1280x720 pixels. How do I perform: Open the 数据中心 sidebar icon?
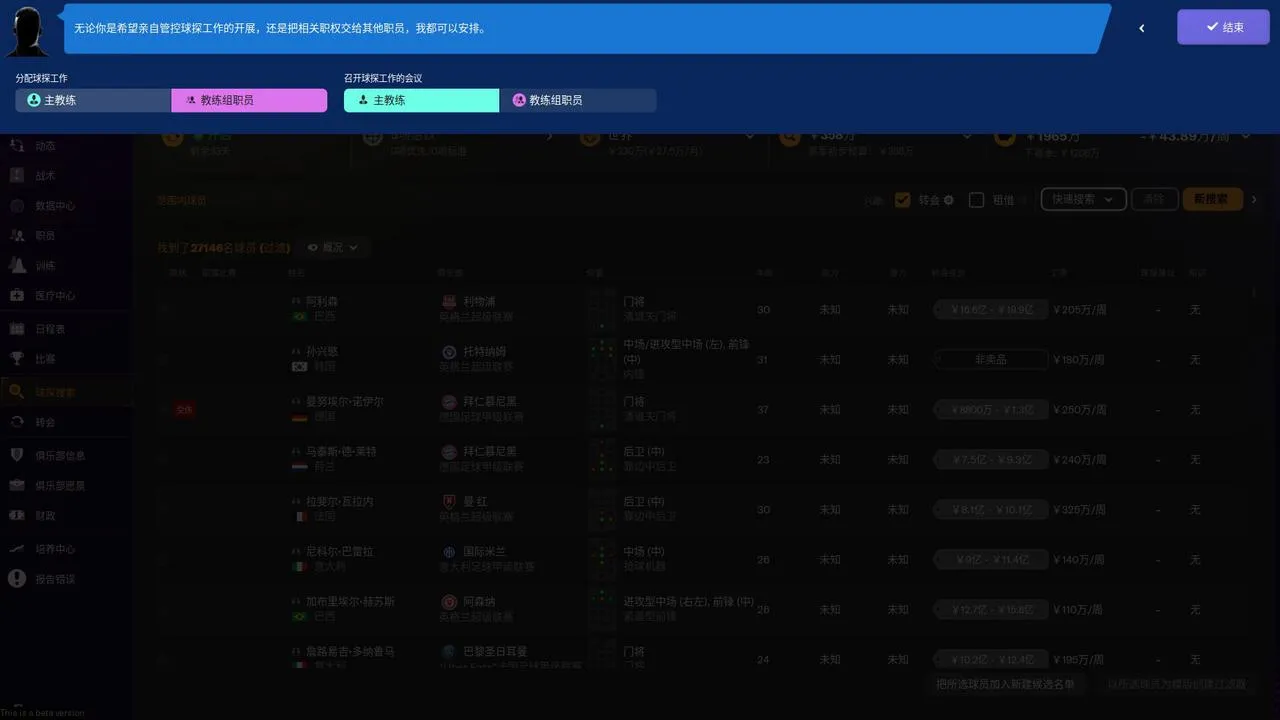pos(17,206)
